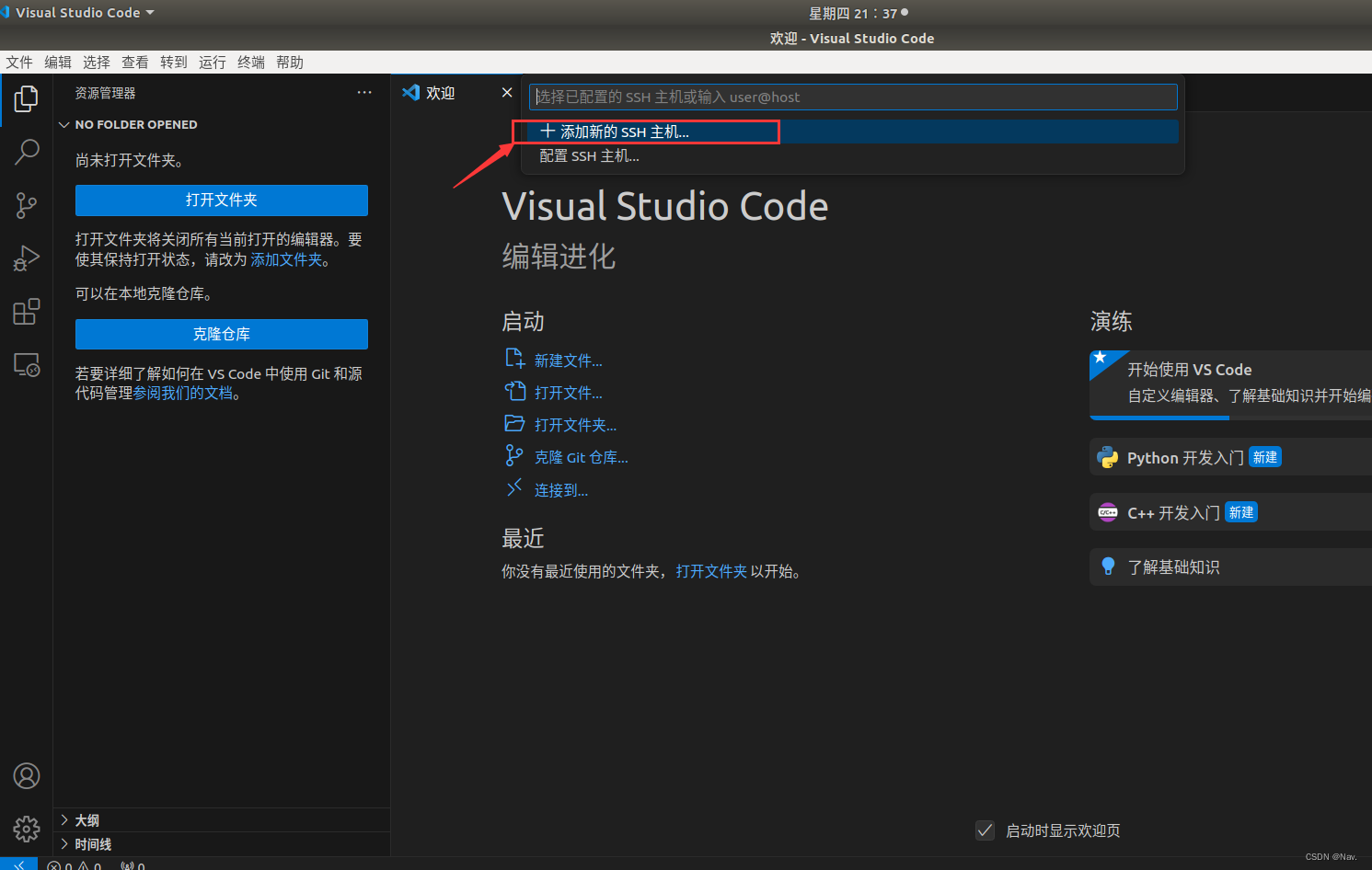Screen dimensions: 1372x870
Task: Click the remote window indicator in status bar
Action: tap(18, 864)
